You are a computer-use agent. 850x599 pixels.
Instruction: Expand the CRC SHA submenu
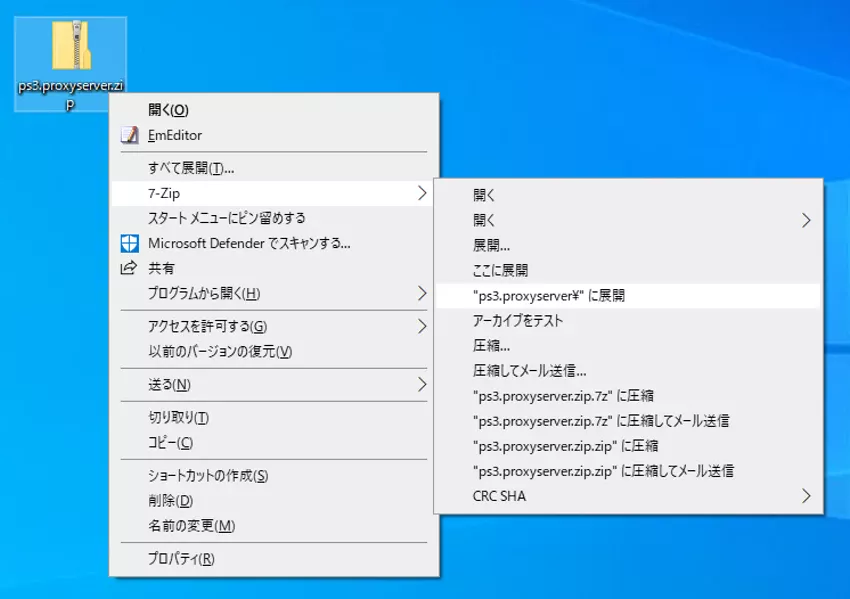click(806, 496)
